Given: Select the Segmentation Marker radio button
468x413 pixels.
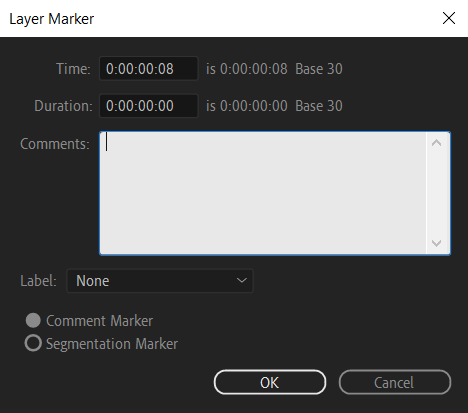Looking at the screenshot, I should click(x=33, y=343).
